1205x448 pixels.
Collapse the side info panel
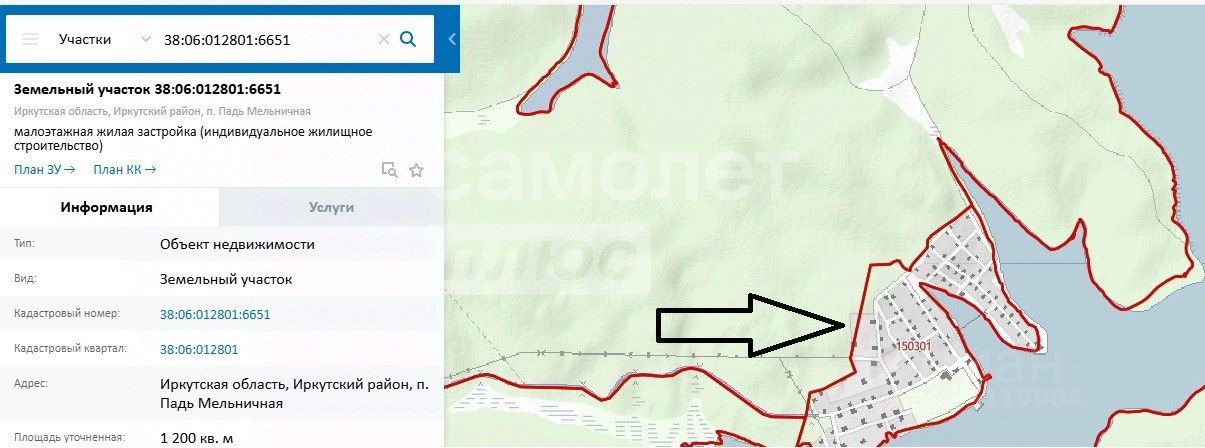click(452, 39)
